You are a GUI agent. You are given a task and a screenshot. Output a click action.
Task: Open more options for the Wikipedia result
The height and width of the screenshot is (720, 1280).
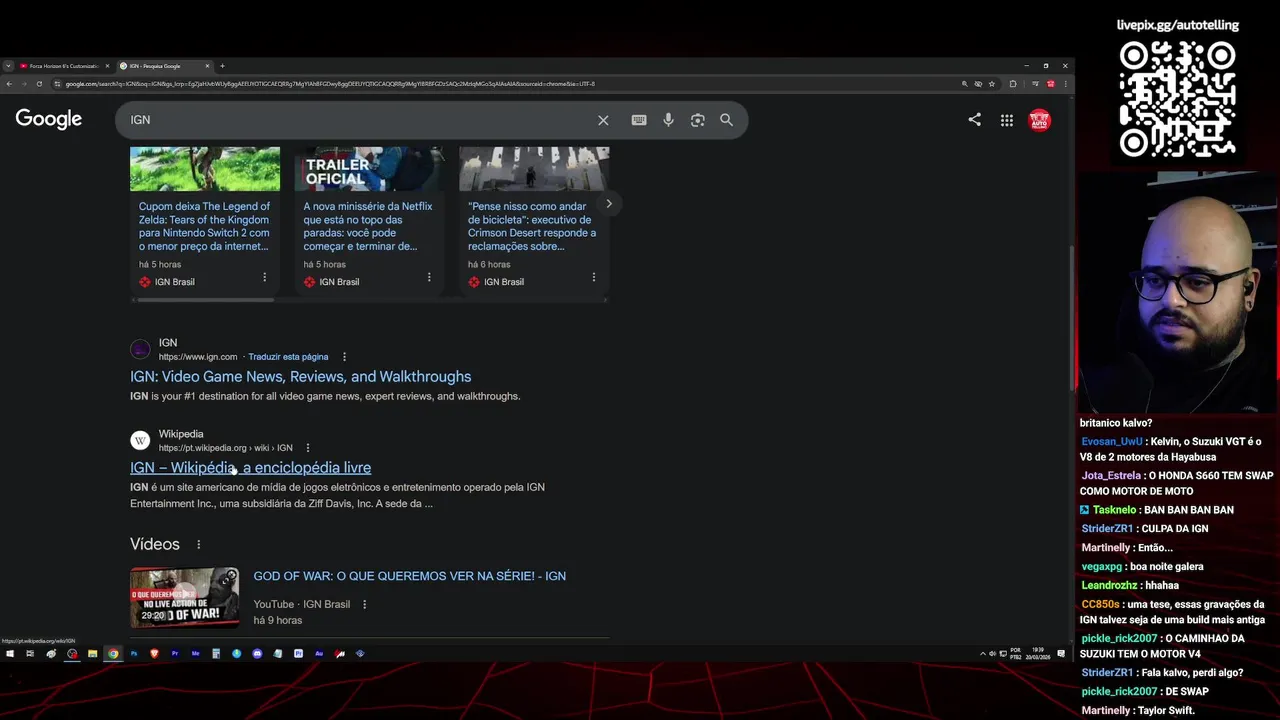[x=308, y=448]
